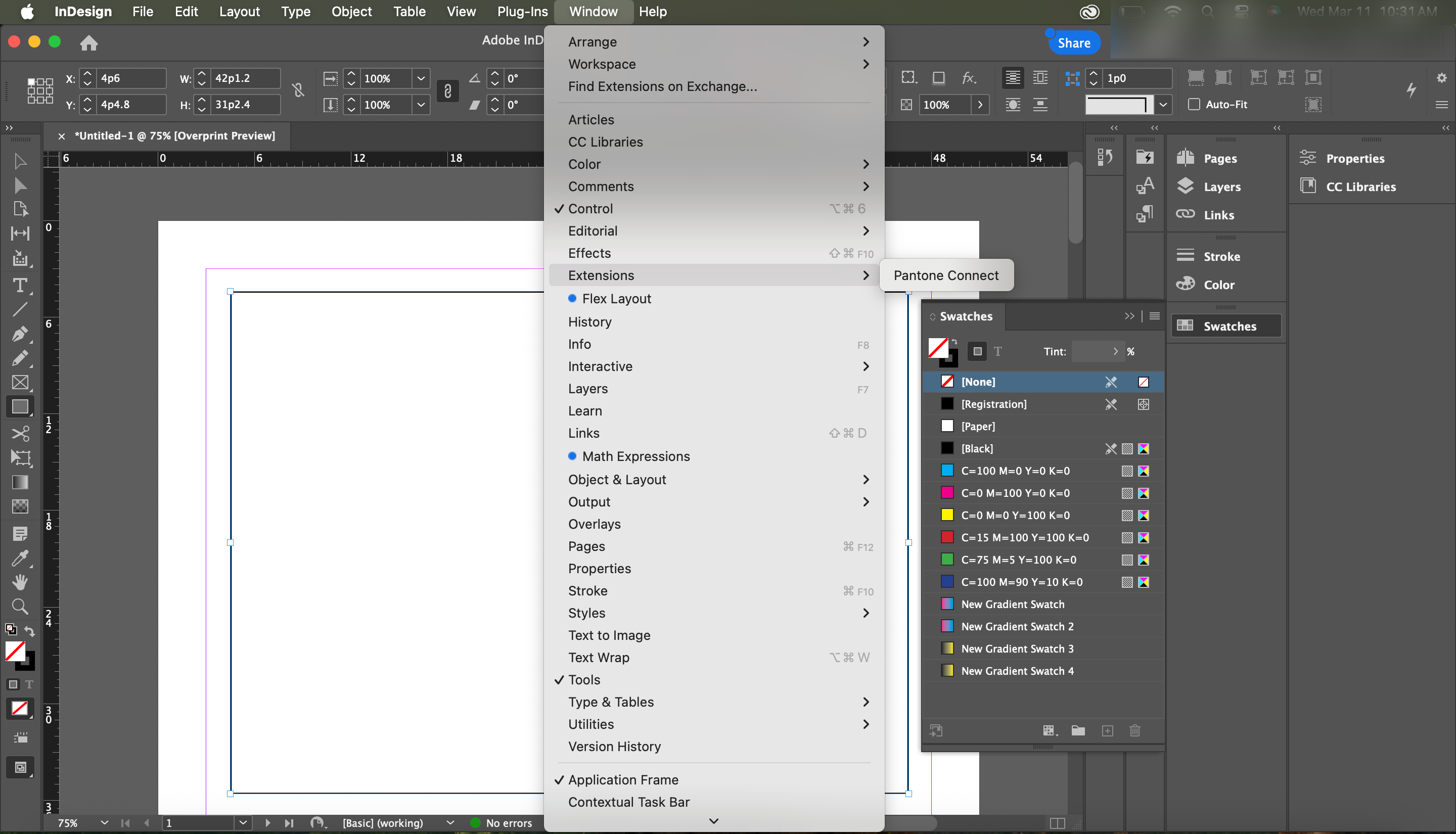Enable the Auto-Fit checkbox

[1194, 104]
